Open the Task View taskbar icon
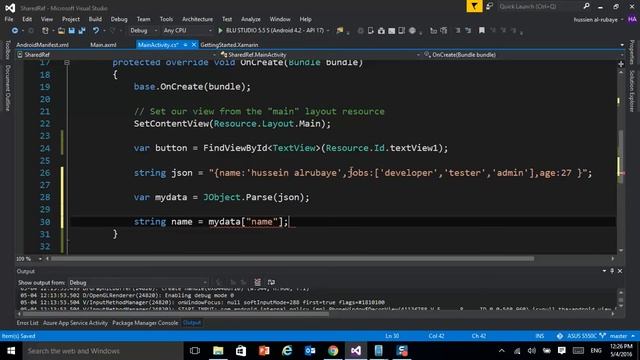 195,351
